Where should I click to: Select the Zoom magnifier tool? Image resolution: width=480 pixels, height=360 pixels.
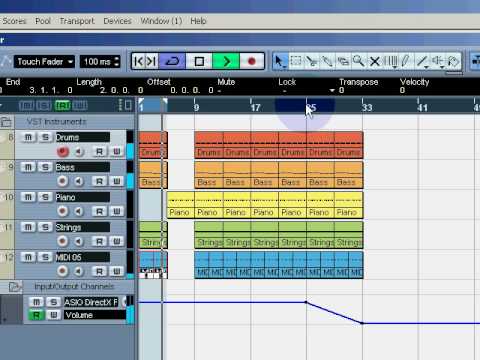[359, 61]
